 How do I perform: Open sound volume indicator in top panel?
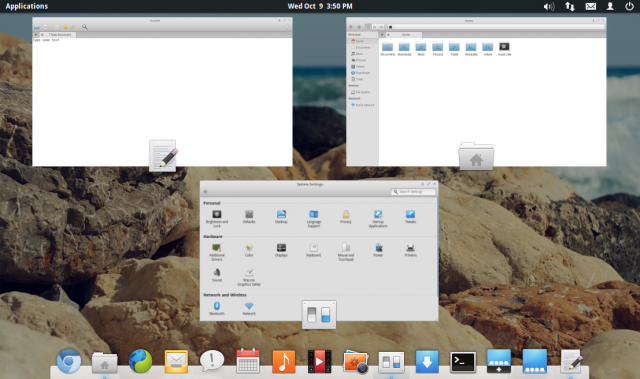coord(549,6)
